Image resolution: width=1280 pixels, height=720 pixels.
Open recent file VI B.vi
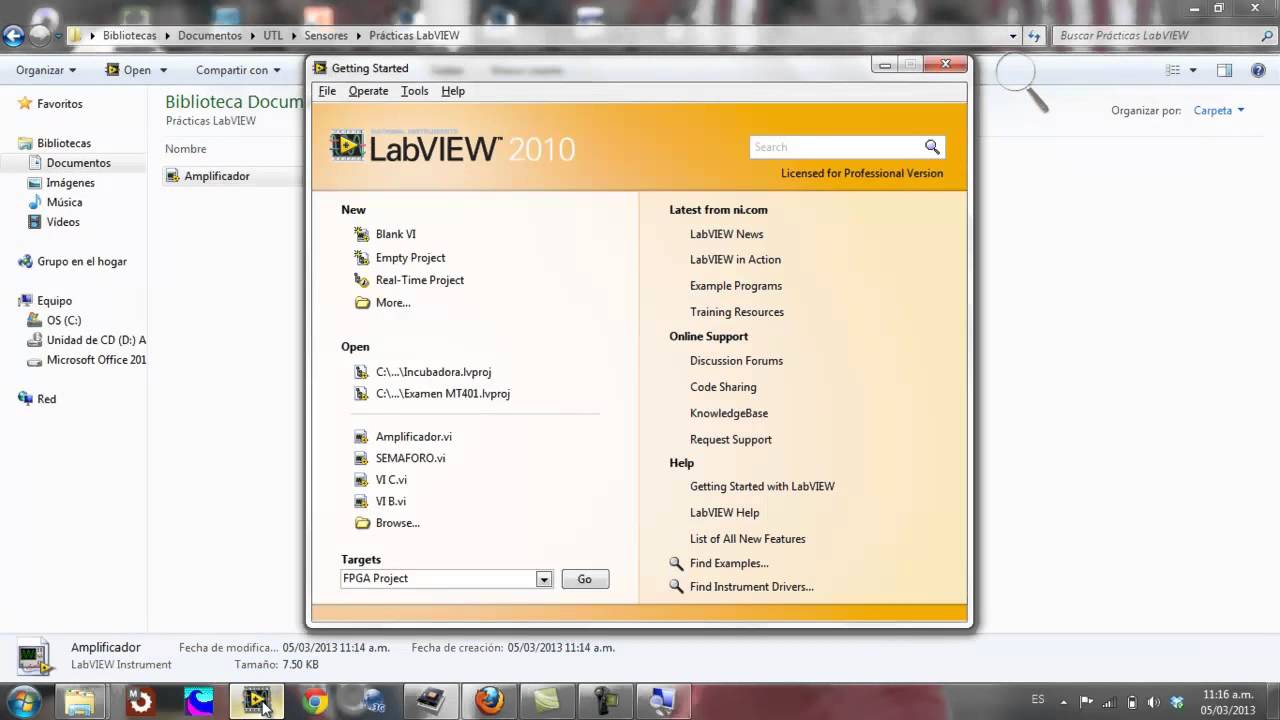(390, 501)
